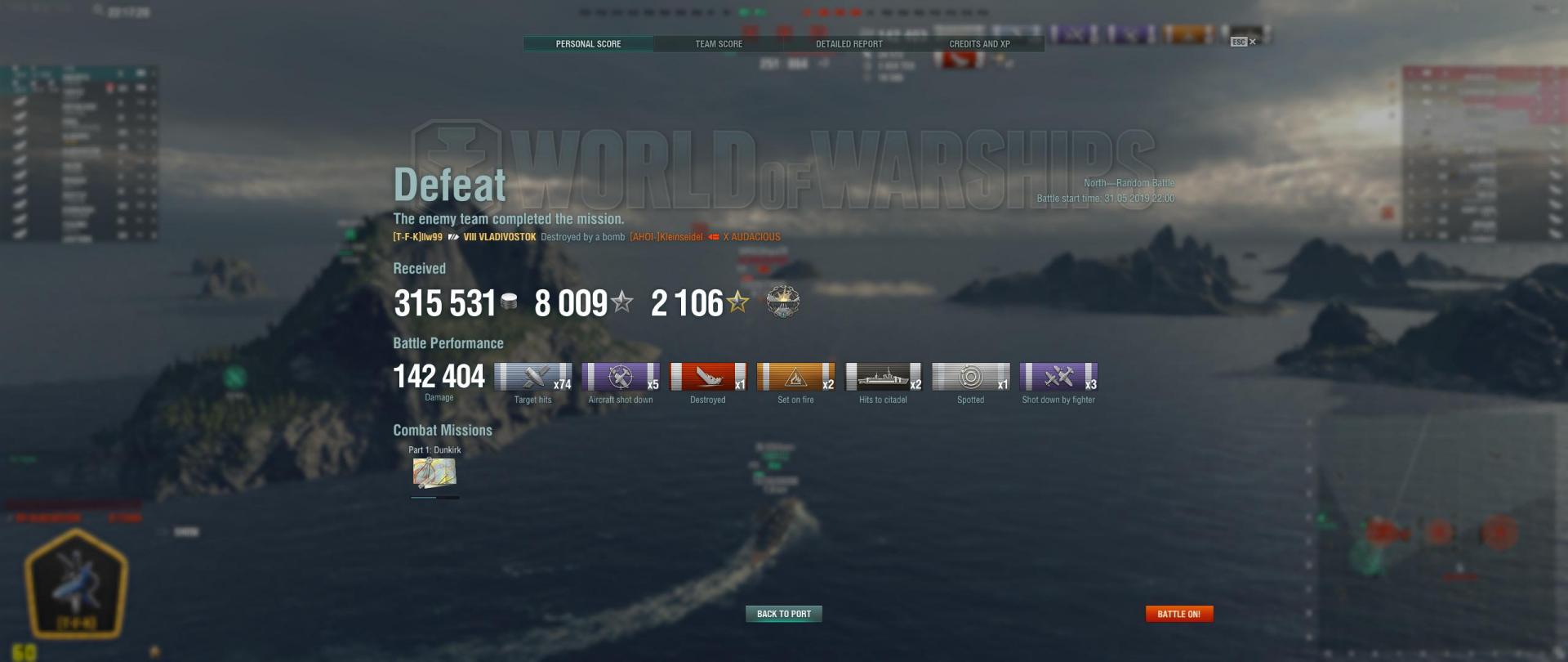Open the Part 1: Dunkirk mission thumbnail

tap(434, 472)
